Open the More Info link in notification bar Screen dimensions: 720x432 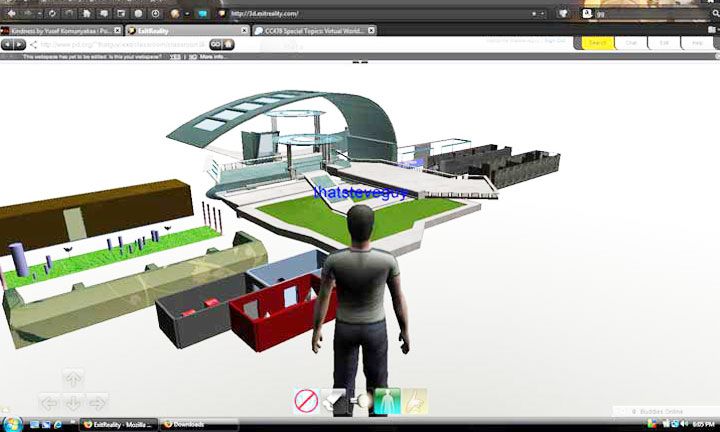(x=212, y=56)
